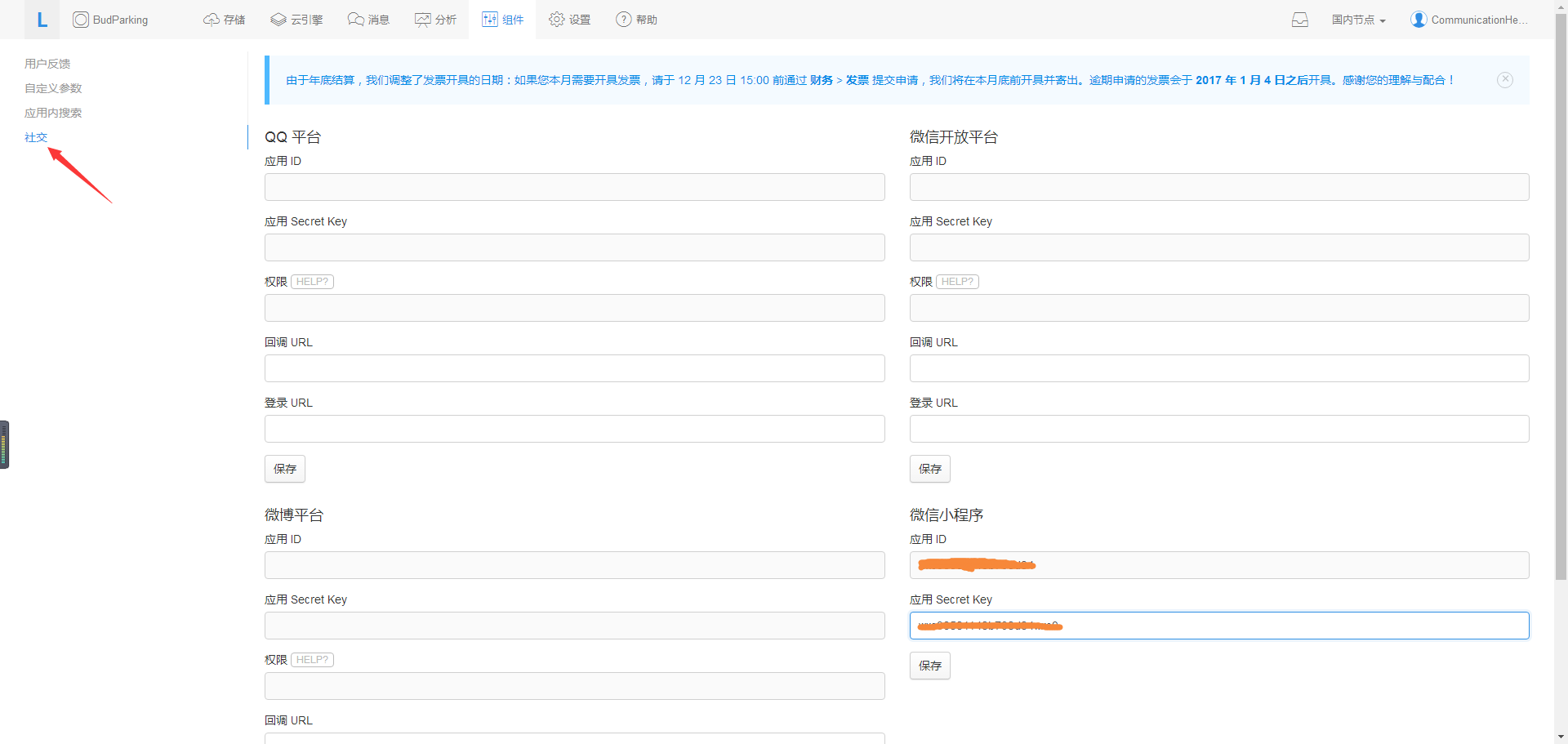Select the 组件 components tab
1568x744 pixels.
[502, 20]
